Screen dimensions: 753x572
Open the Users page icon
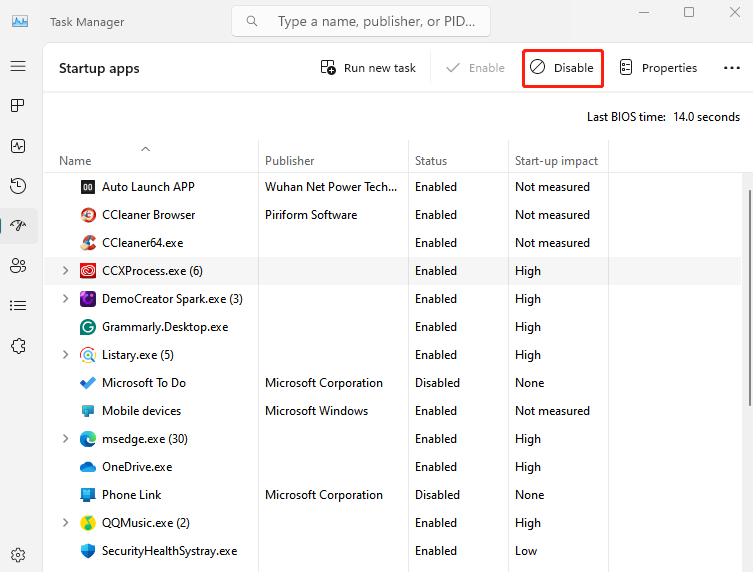[18, 265]
